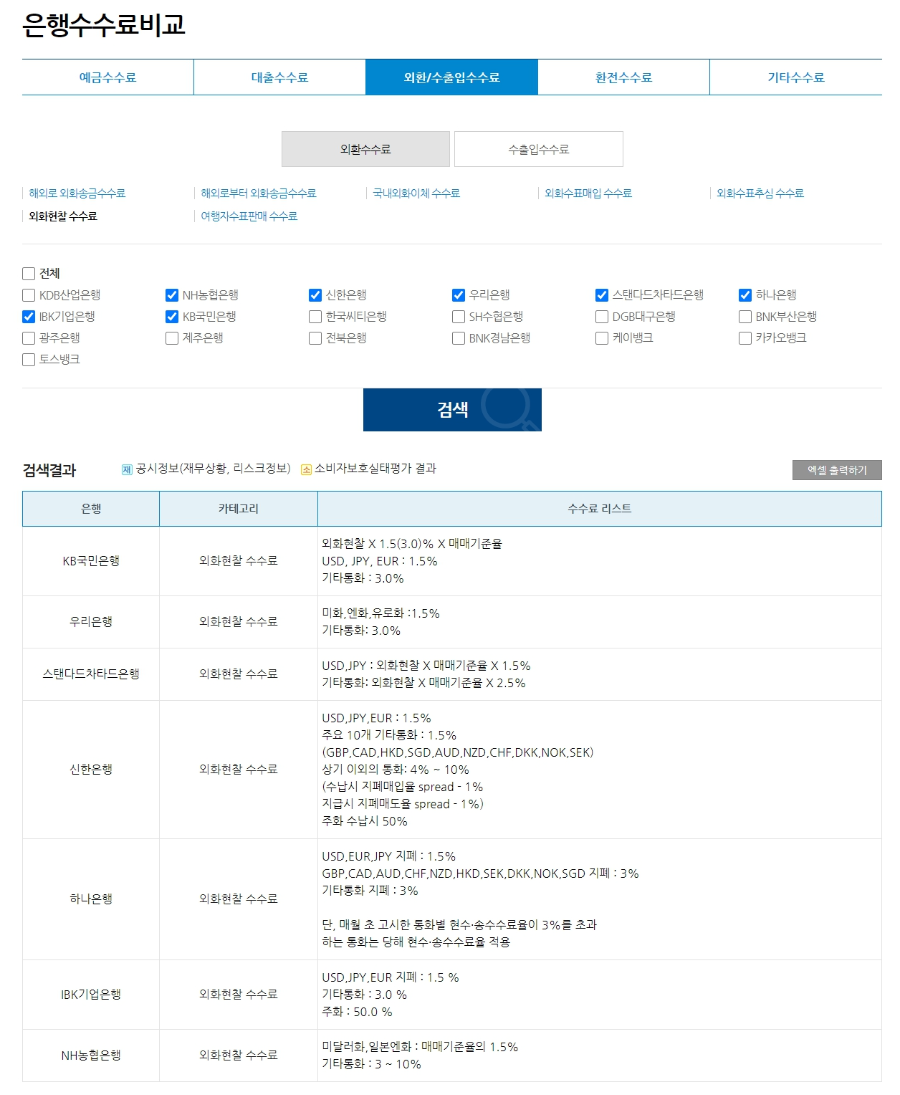Viewport: 900px width, 1095px height.
Task: Select the 수출입수수료 sub-tab
Action: (x=538, y=149)
